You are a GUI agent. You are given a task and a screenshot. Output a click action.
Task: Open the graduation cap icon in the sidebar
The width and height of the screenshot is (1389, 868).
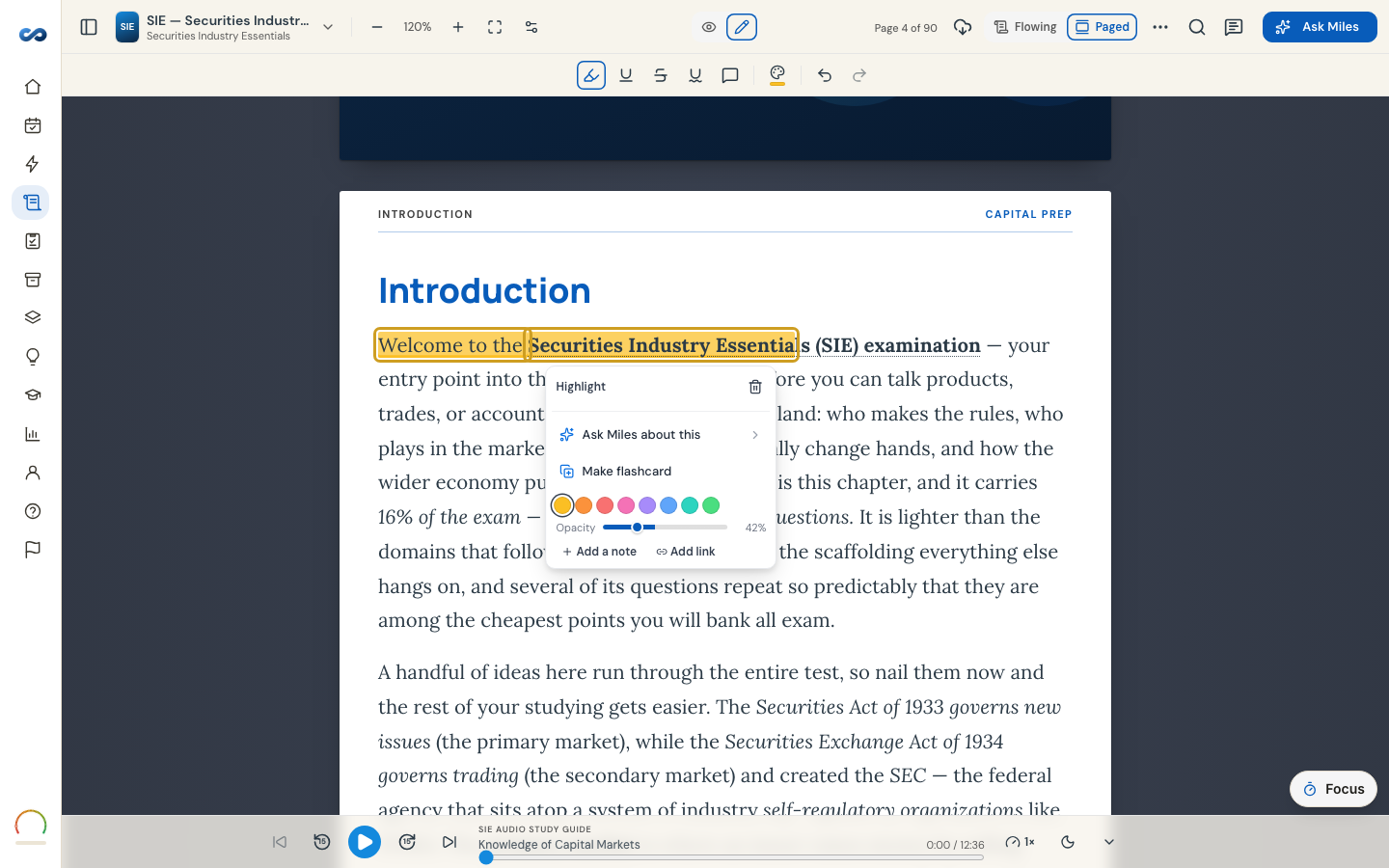point(32,395)
